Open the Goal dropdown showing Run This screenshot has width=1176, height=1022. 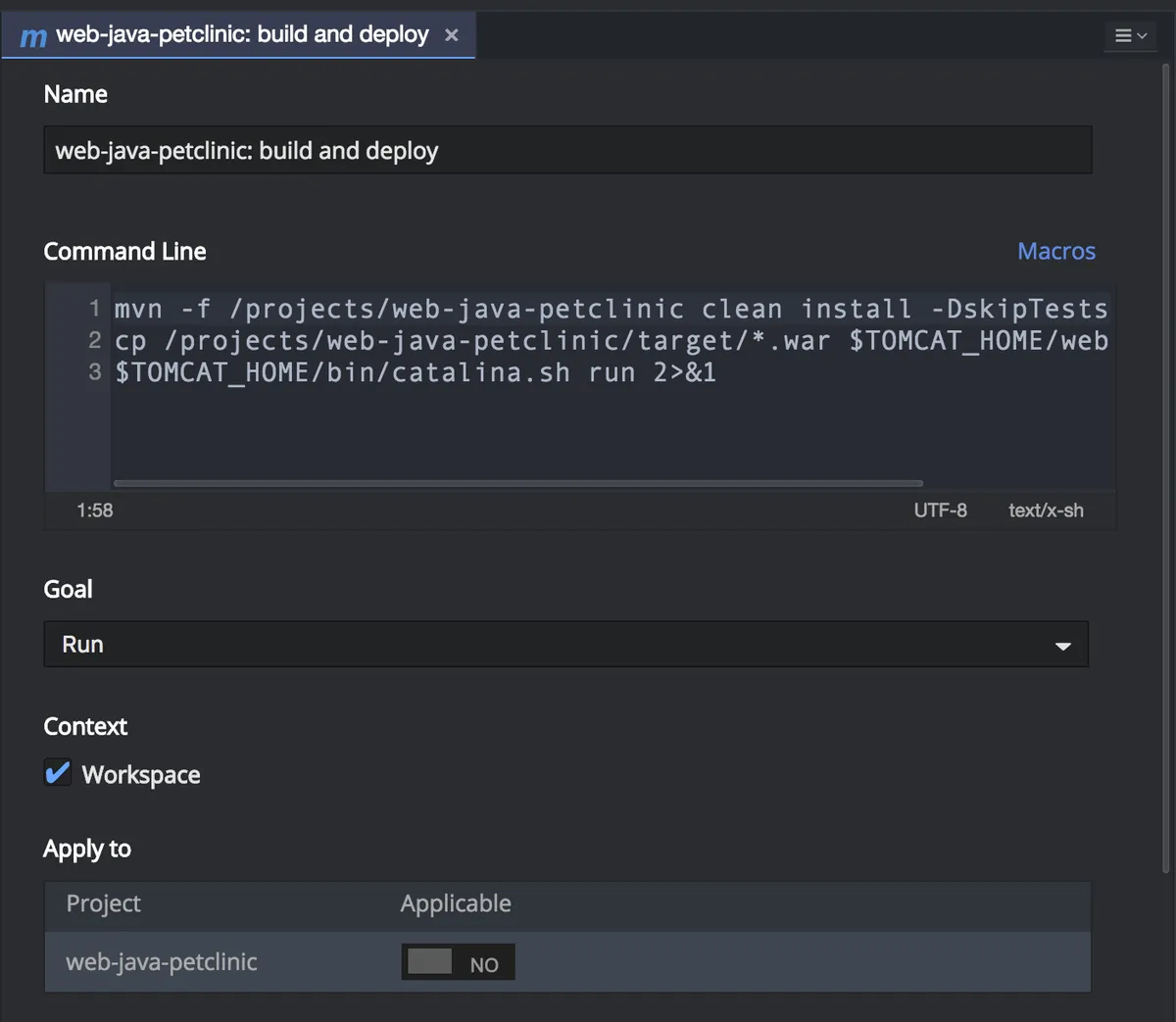click(x=565, y=645)
